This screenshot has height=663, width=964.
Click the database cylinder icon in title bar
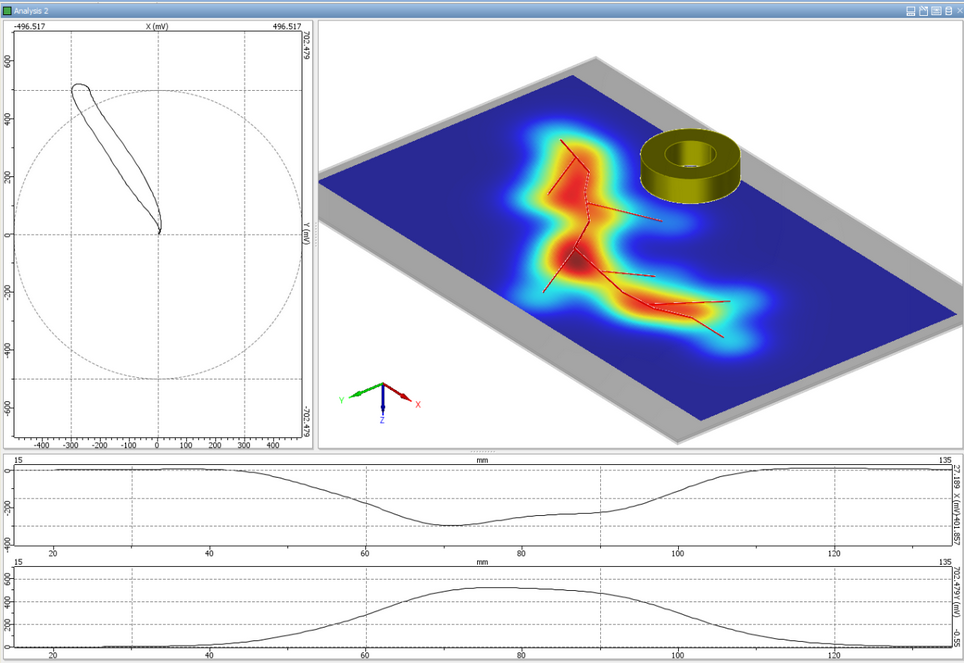click(949, 11)
